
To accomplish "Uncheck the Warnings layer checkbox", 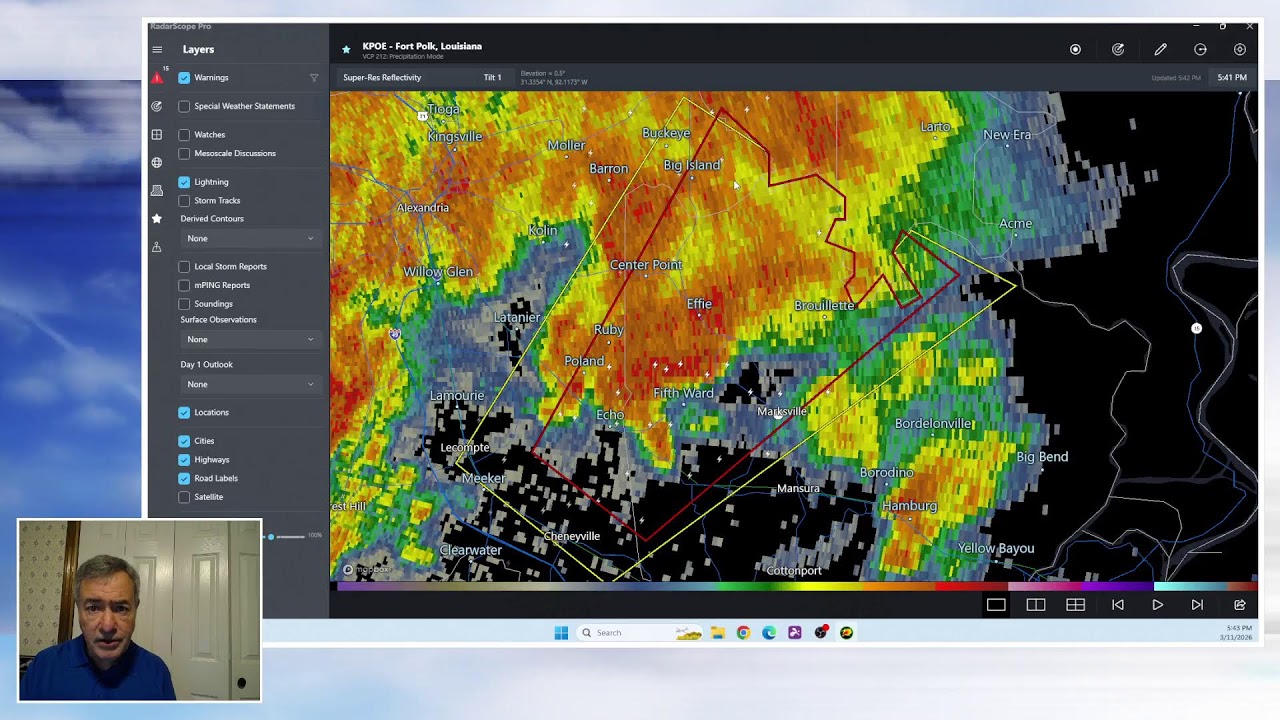I will 184,77.
